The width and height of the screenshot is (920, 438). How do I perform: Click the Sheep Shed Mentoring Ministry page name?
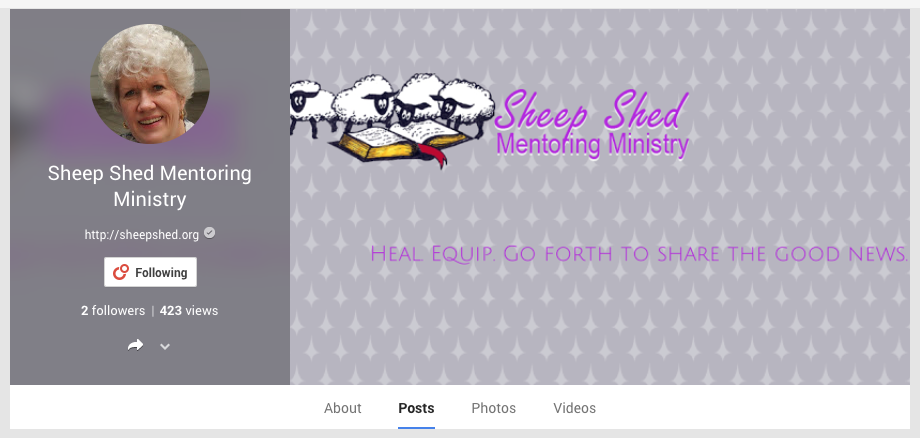click(x=150, y=186)
